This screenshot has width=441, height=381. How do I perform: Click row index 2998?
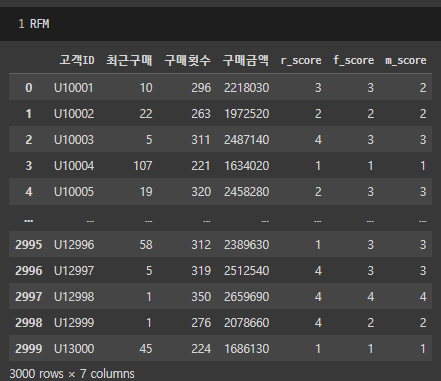pos(29,323)
